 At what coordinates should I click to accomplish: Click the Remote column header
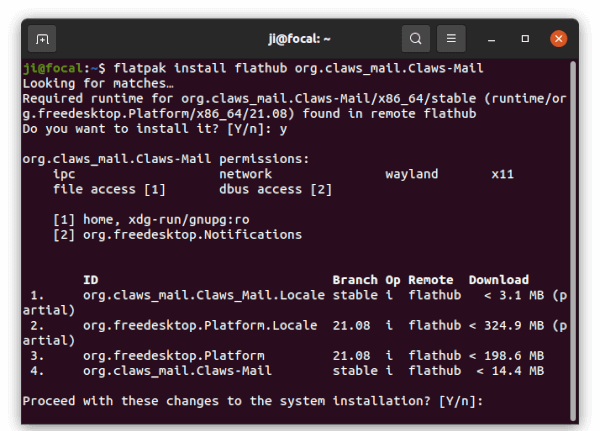(x=430, y=280)
